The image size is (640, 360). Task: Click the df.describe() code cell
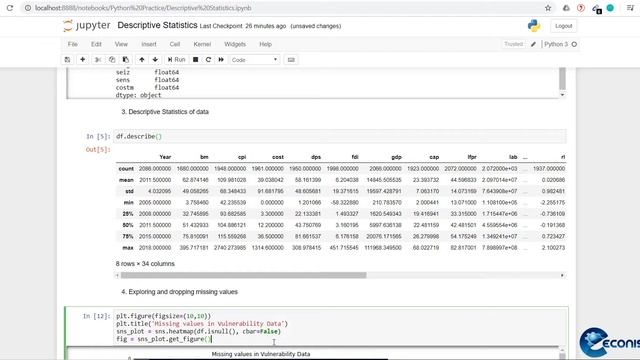tap(340, 136)
